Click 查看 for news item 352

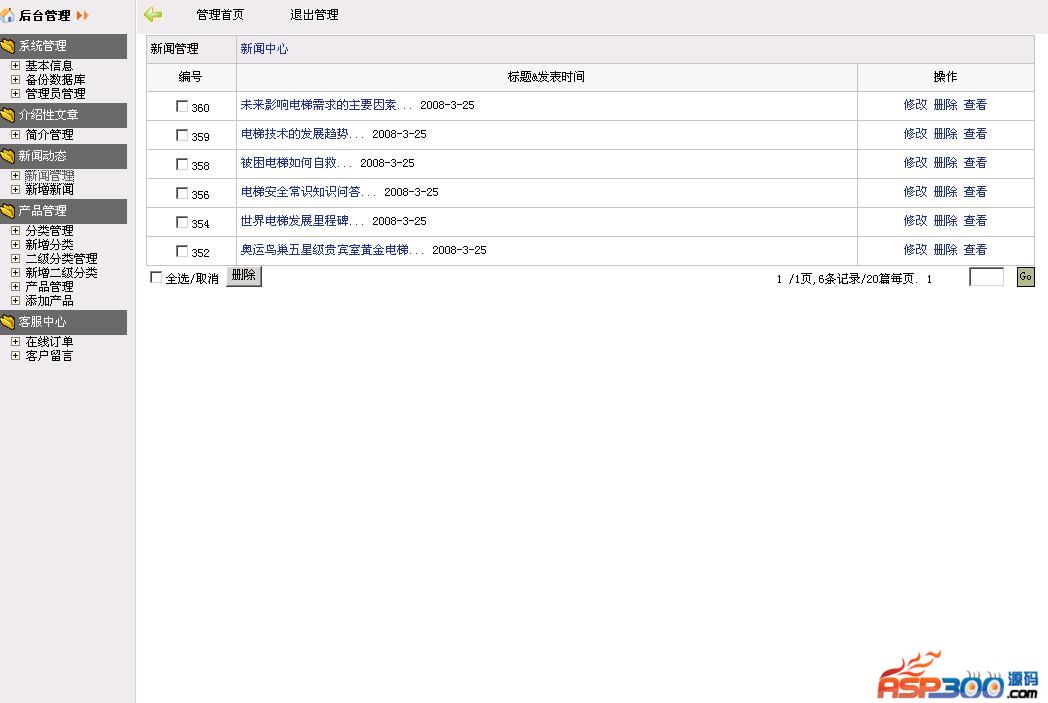pos(975,250)
